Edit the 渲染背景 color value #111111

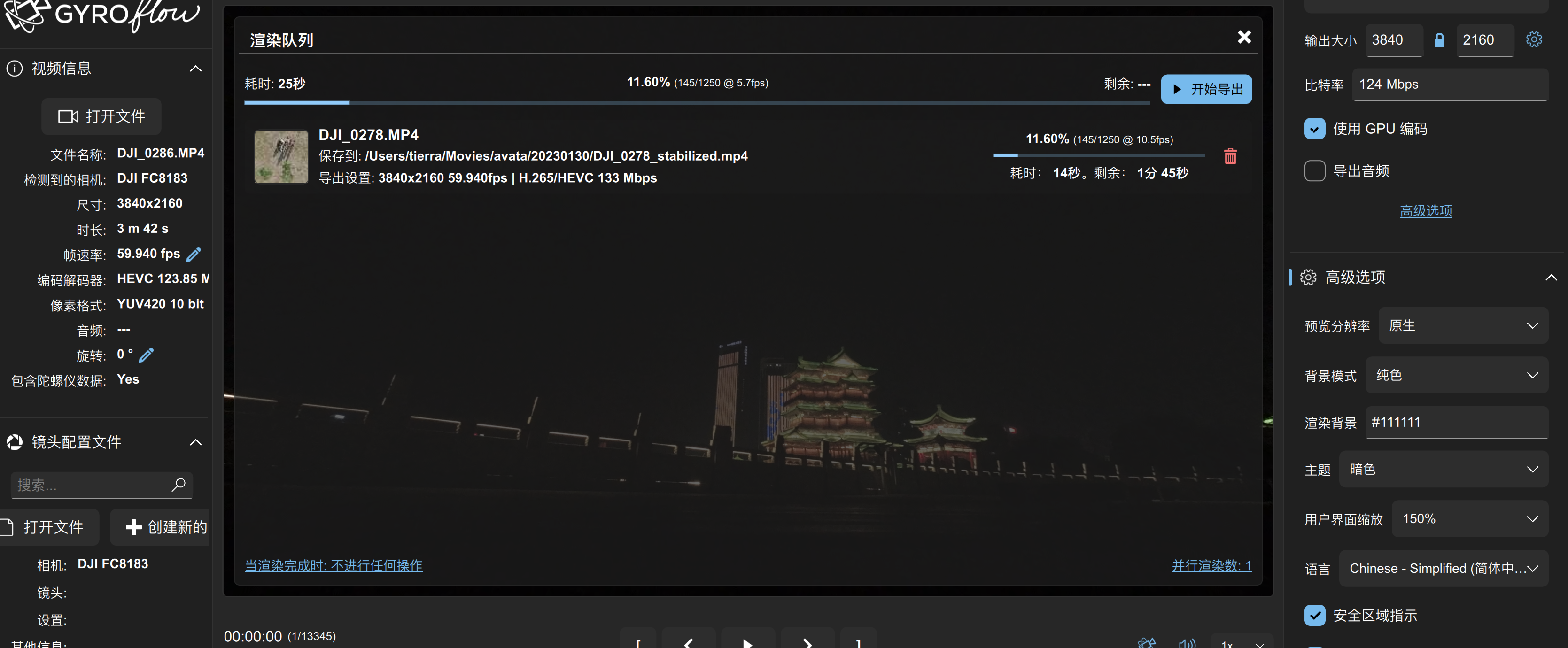pyautogui.click(x=1456, y=422)
